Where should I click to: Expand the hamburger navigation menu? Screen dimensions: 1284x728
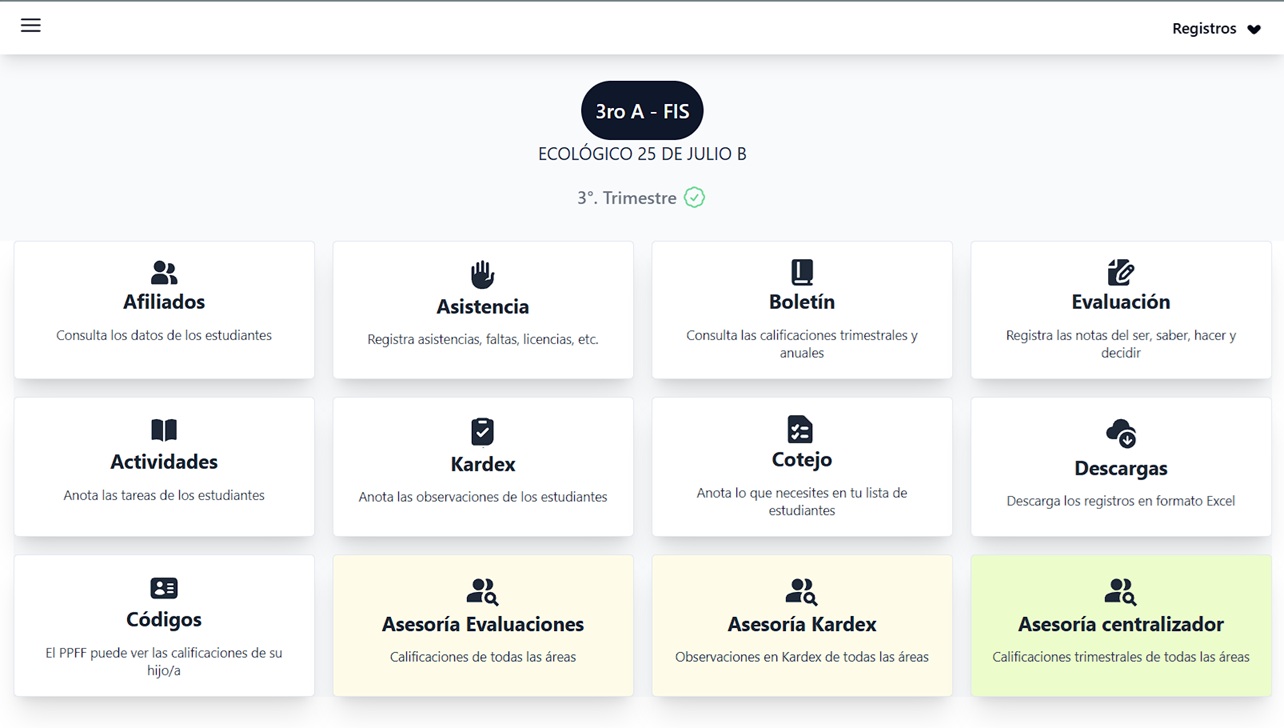coord(30,25)
